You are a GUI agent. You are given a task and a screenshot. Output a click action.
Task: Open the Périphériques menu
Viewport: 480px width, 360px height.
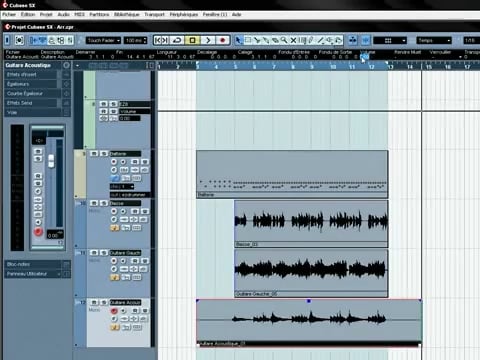tap(184, 14)
